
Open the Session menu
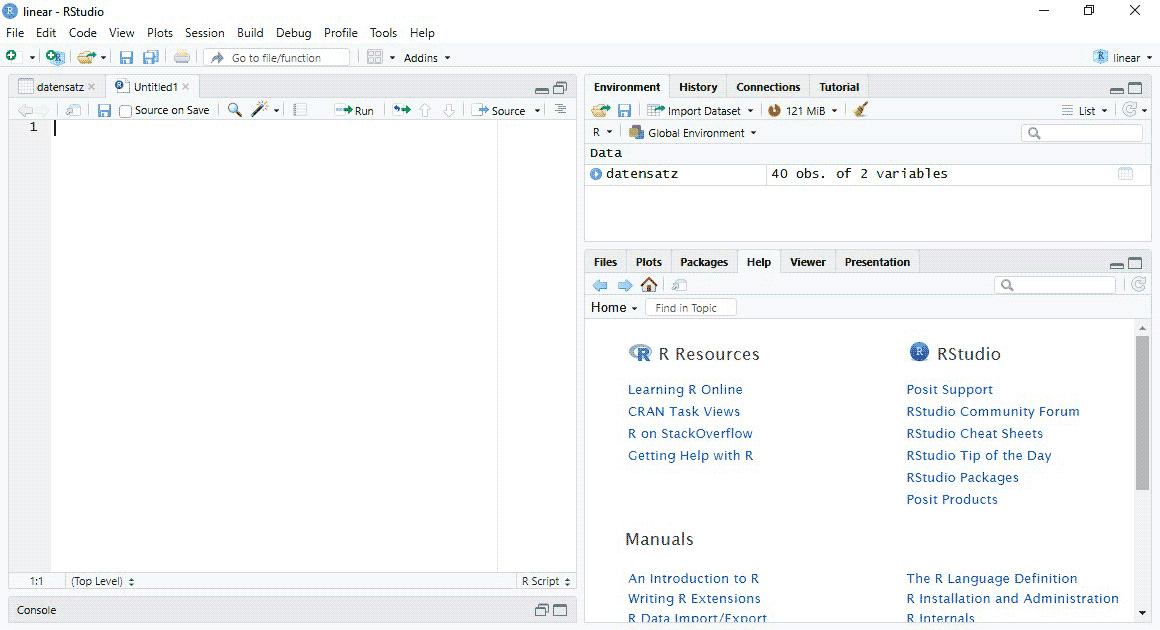click(x=204, y=33)
